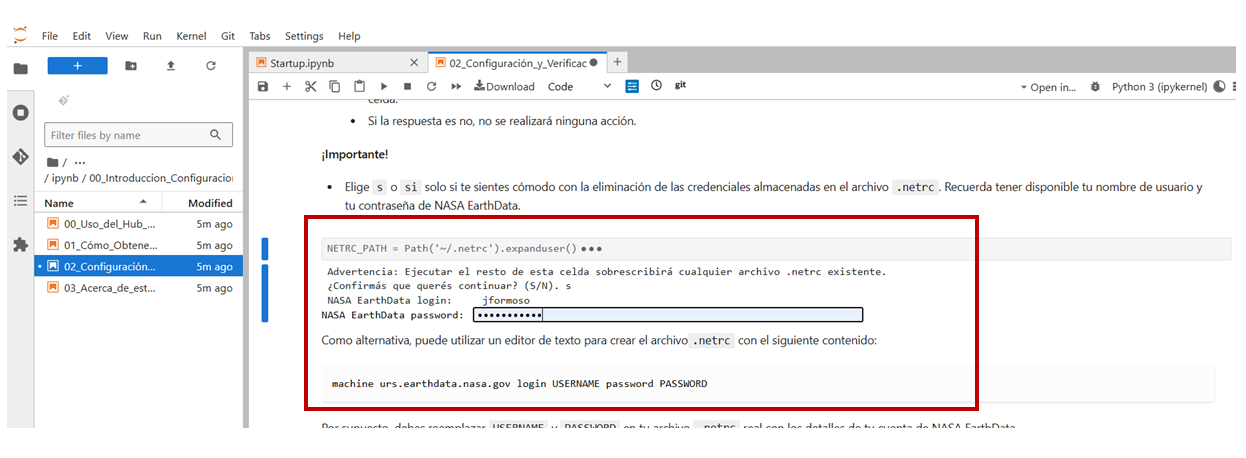This screenshot has height=458, width=1246.
Task: Click the kernel status circle indicator
Action: click(1219, 87)
